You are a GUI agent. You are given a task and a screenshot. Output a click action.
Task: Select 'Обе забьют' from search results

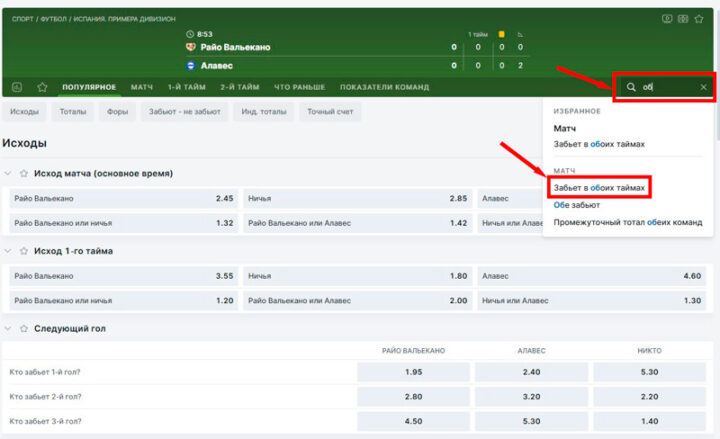click(577, 204)
